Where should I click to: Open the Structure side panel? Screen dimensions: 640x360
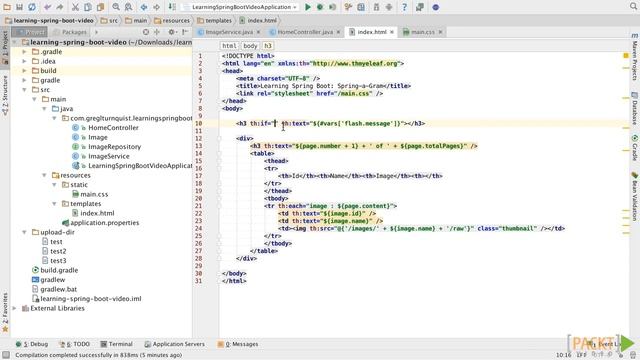pos(5,96)
